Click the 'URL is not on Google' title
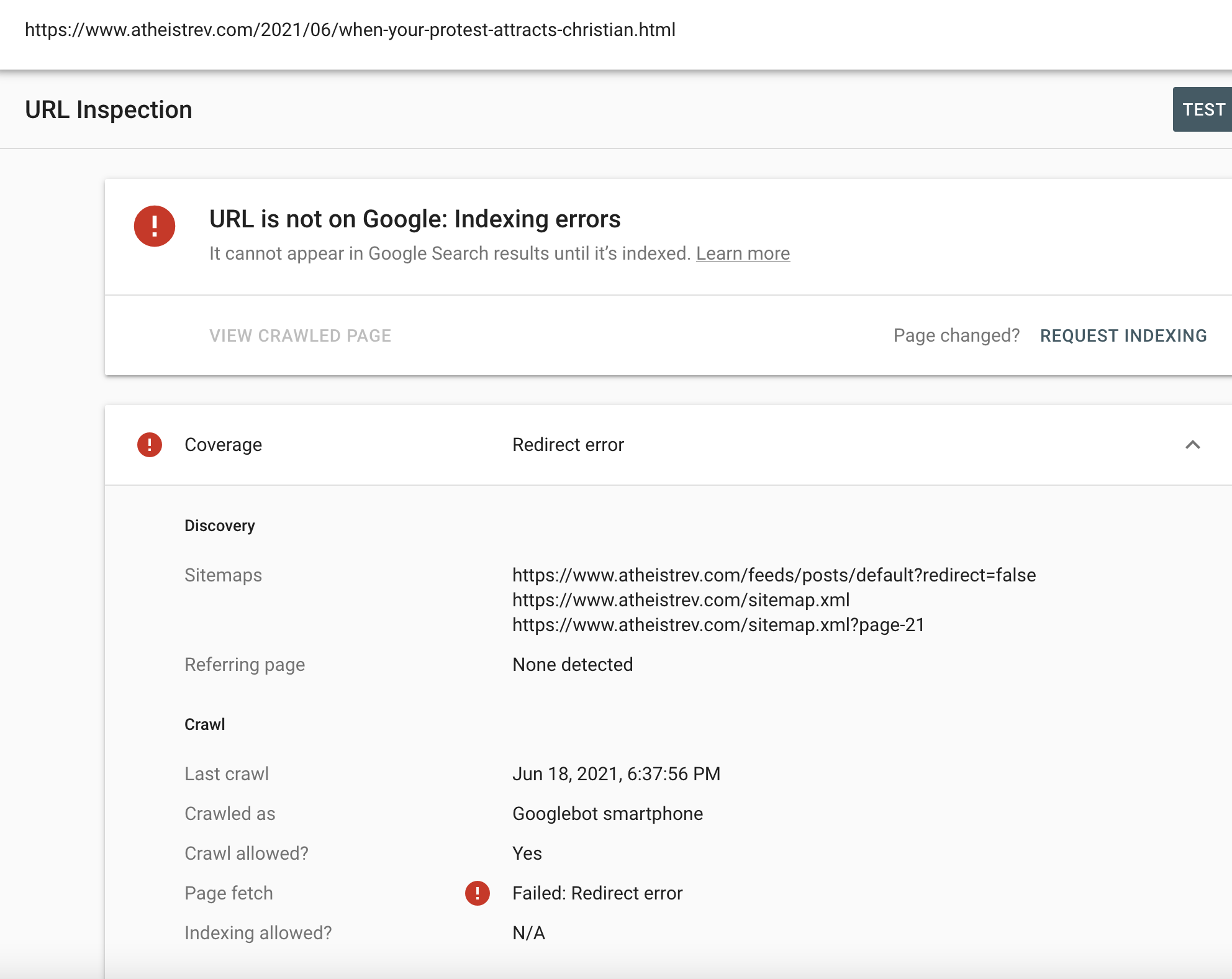 click(x=415, y=219)
